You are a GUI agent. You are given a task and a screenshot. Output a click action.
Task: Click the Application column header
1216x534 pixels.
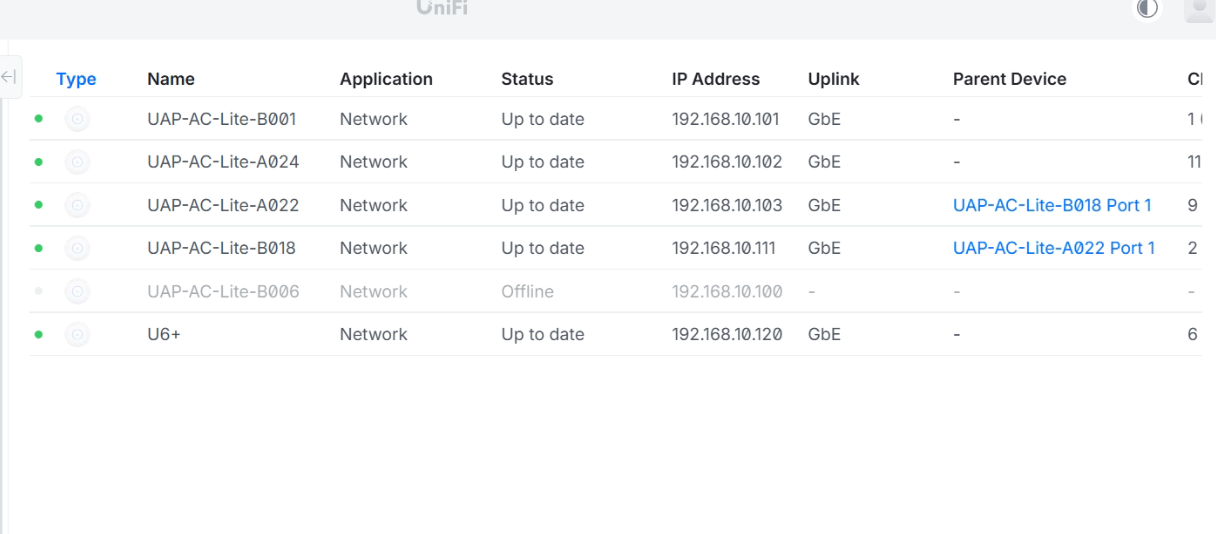pyautogui.click(x=386, y=79)
